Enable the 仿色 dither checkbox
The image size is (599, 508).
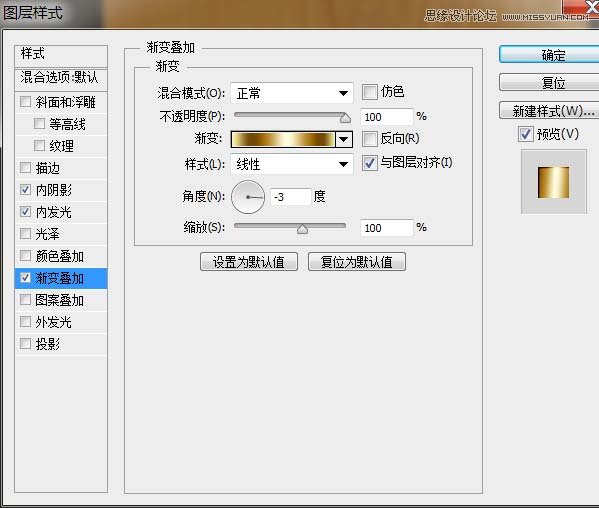[369, 92]
